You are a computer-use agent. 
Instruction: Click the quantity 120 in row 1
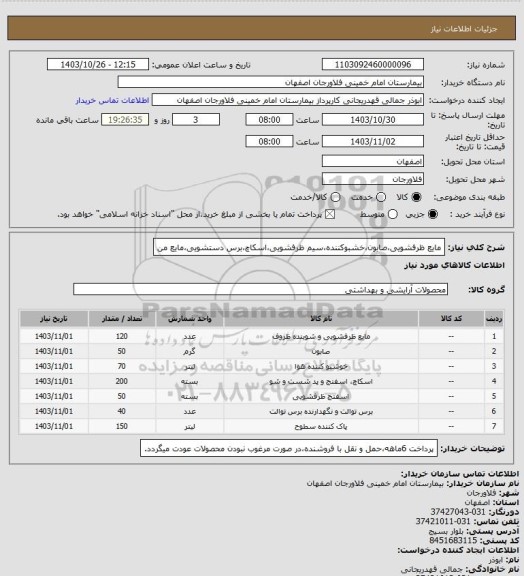122,336
